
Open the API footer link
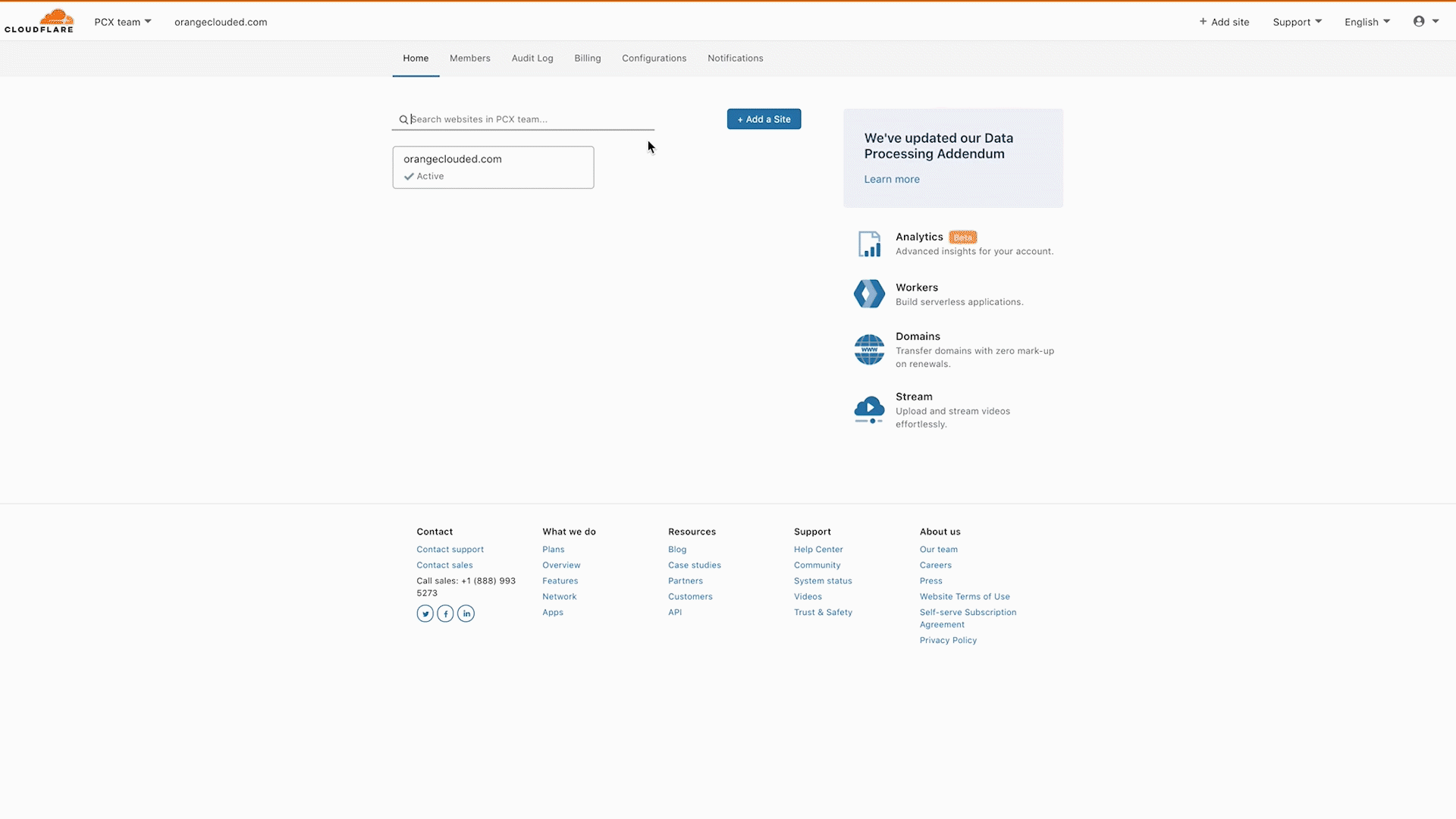pyautogui.click(x=675, y=613)
